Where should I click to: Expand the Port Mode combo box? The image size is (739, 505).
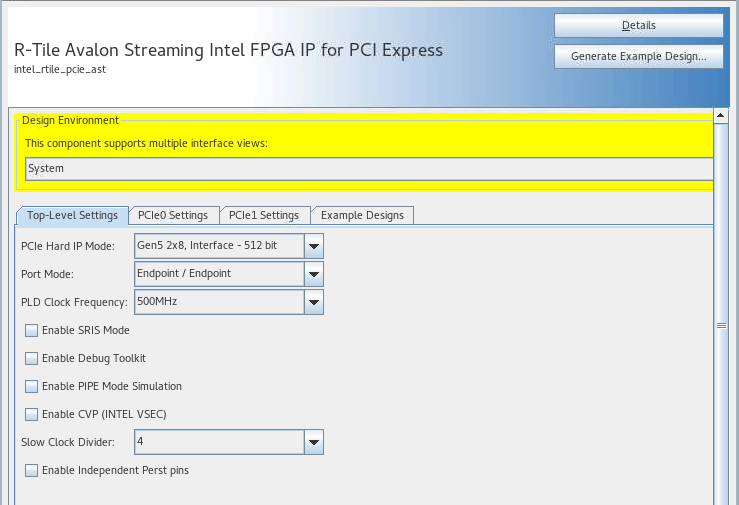314,274
